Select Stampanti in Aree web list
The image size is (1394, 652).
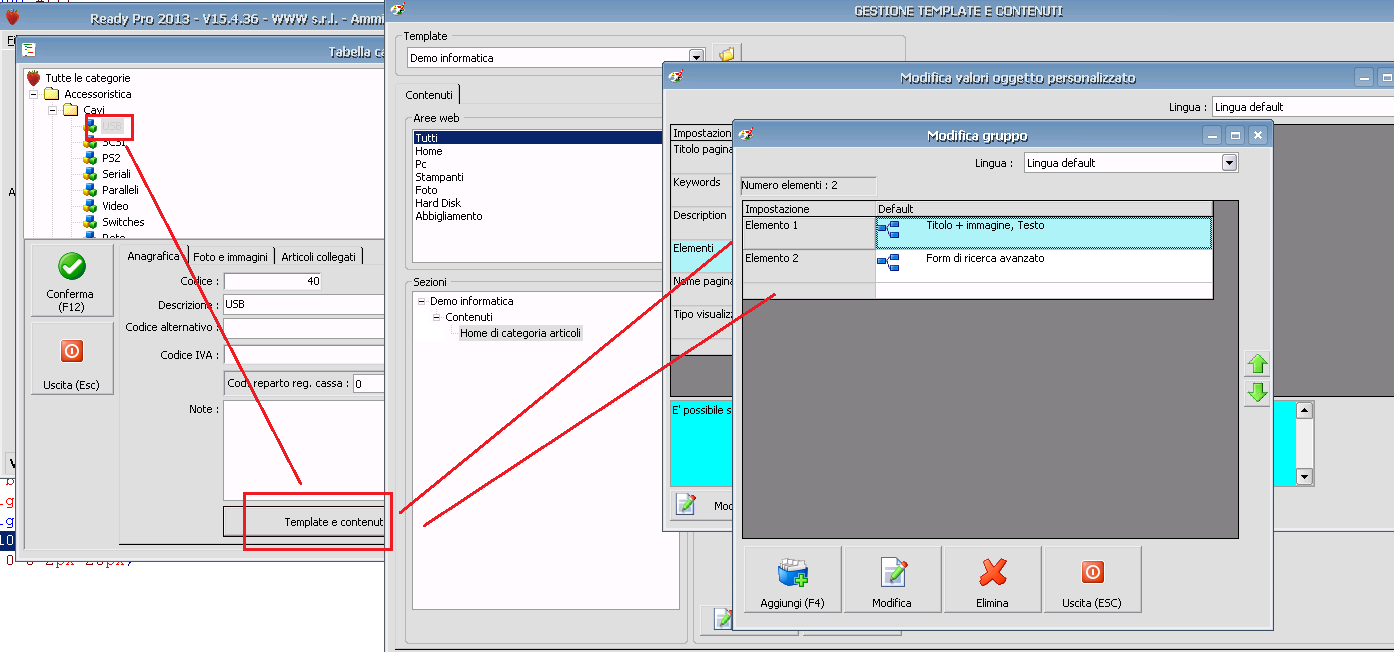tap(439, 177)
